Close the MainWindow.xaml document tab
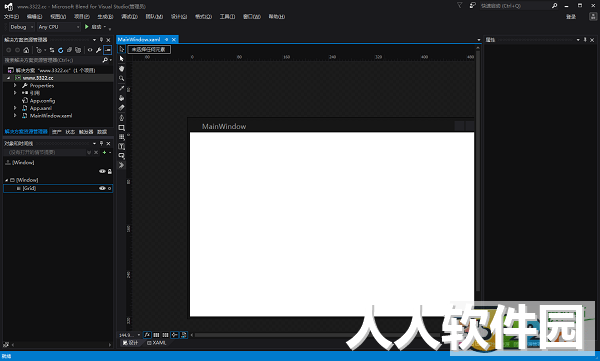 [174, 39]
